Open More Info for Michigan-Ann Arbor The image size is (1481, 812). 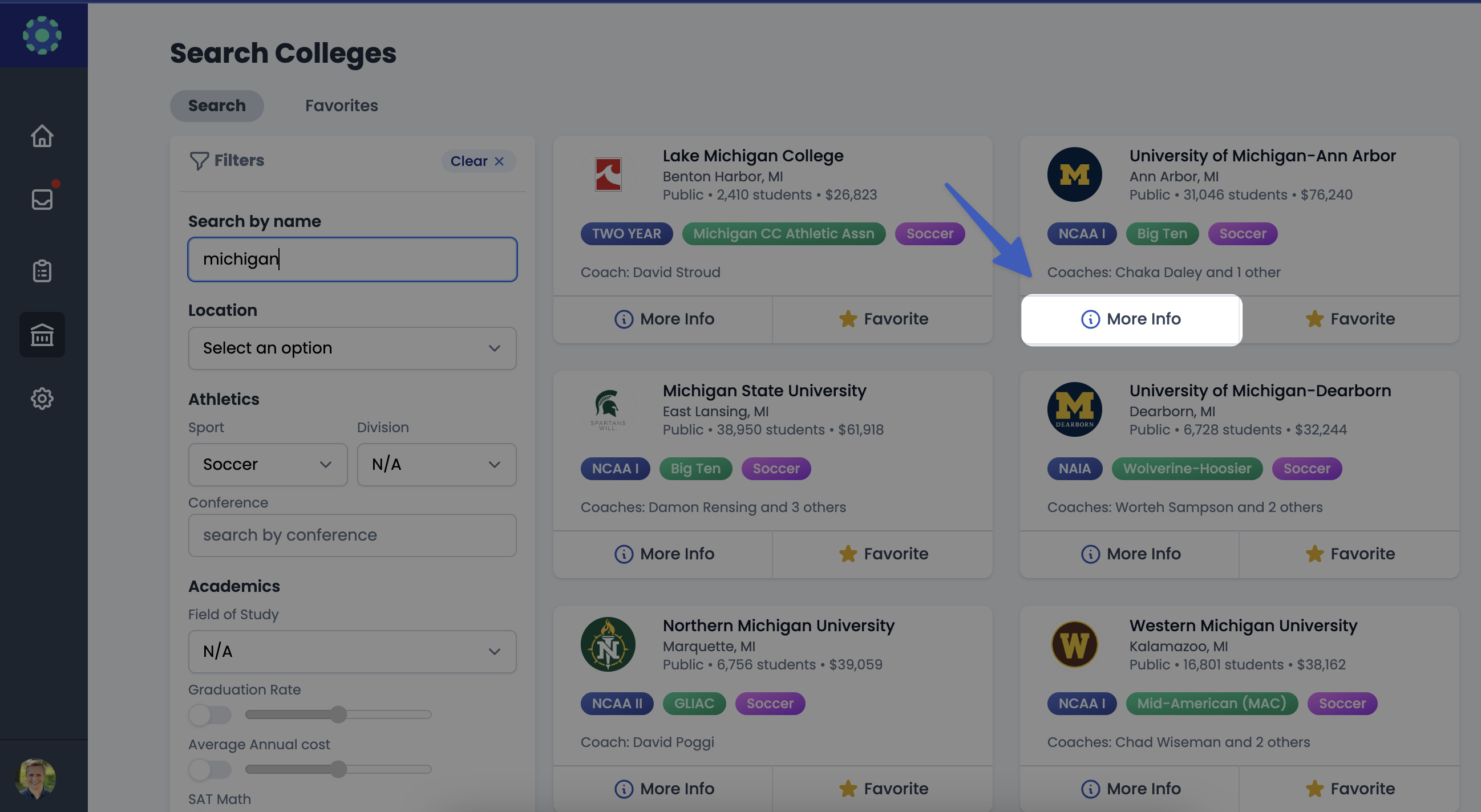[x=1130, y=319]
